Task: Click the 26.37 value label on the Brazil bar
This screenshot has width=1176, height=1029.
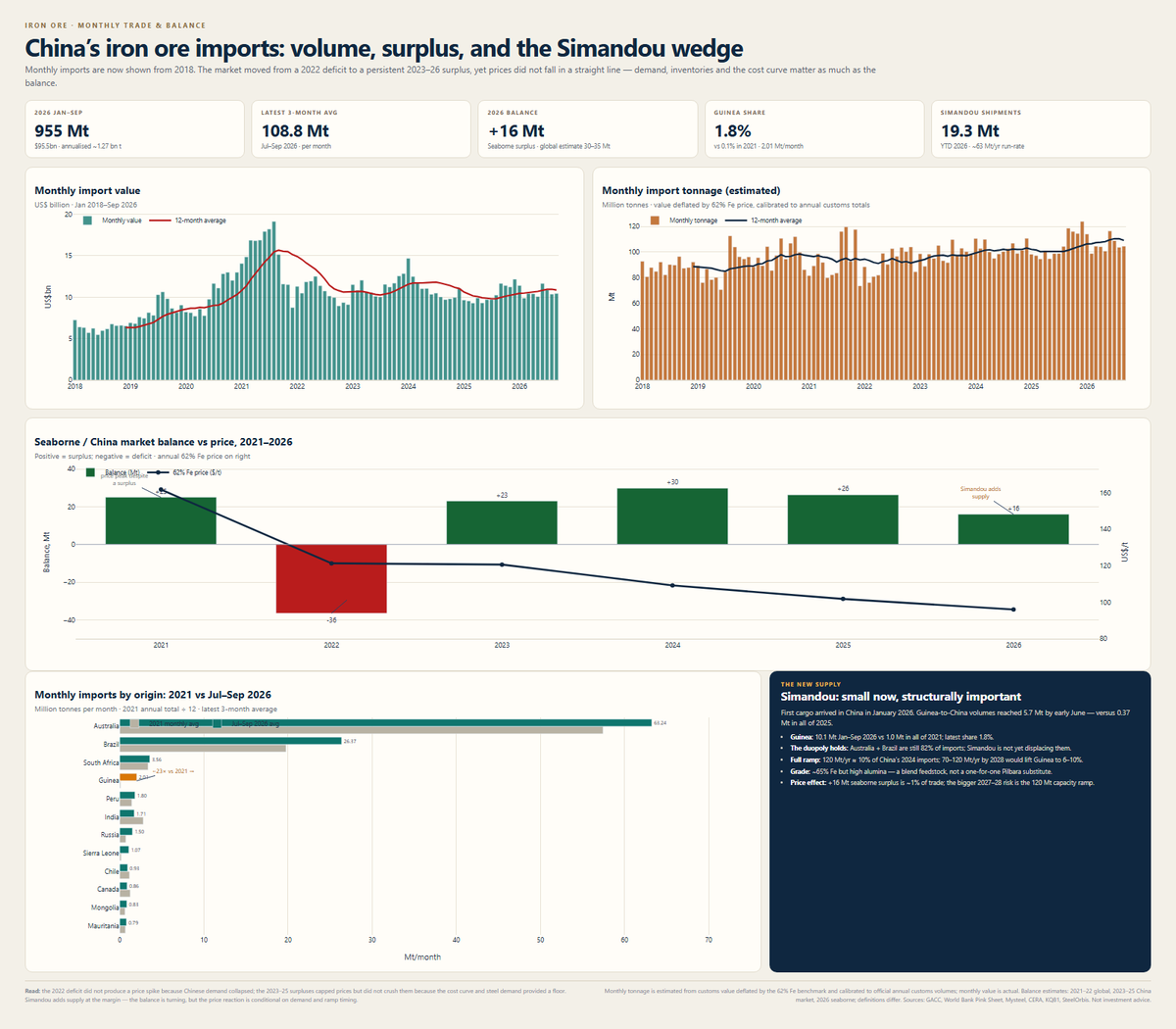Action: [351, 741]
